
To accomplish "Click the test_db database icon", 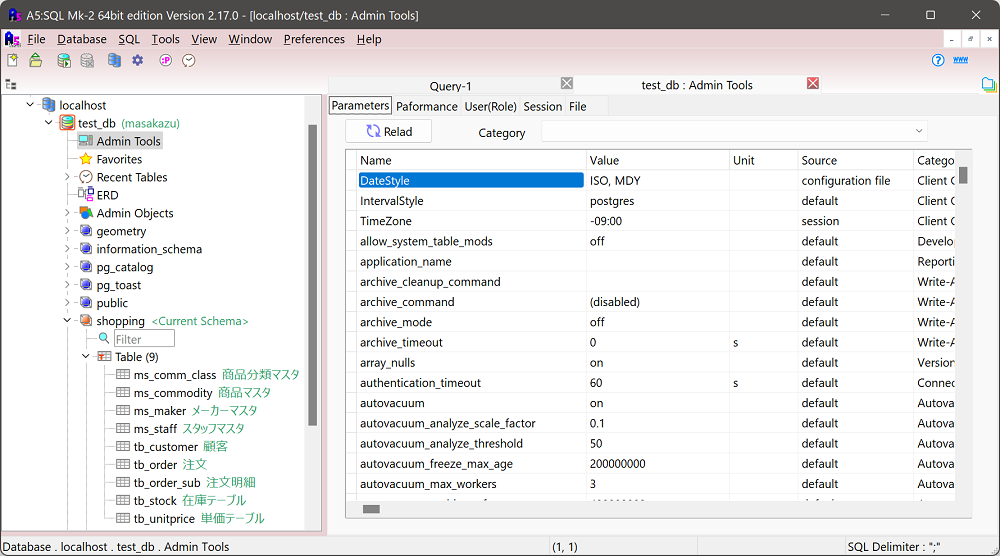I will (67, 122).
